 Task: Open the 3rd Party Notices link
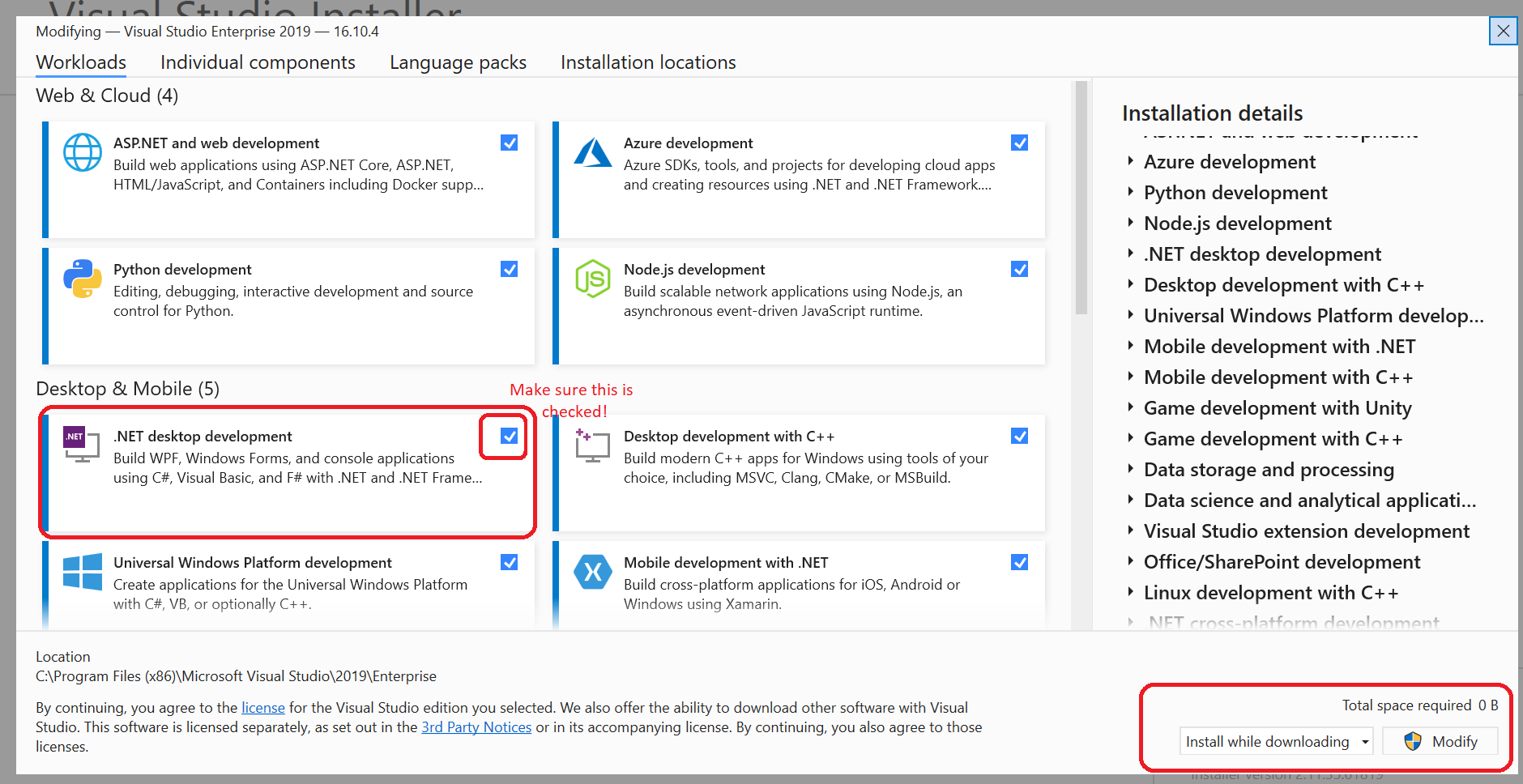[x=476, y=726]
